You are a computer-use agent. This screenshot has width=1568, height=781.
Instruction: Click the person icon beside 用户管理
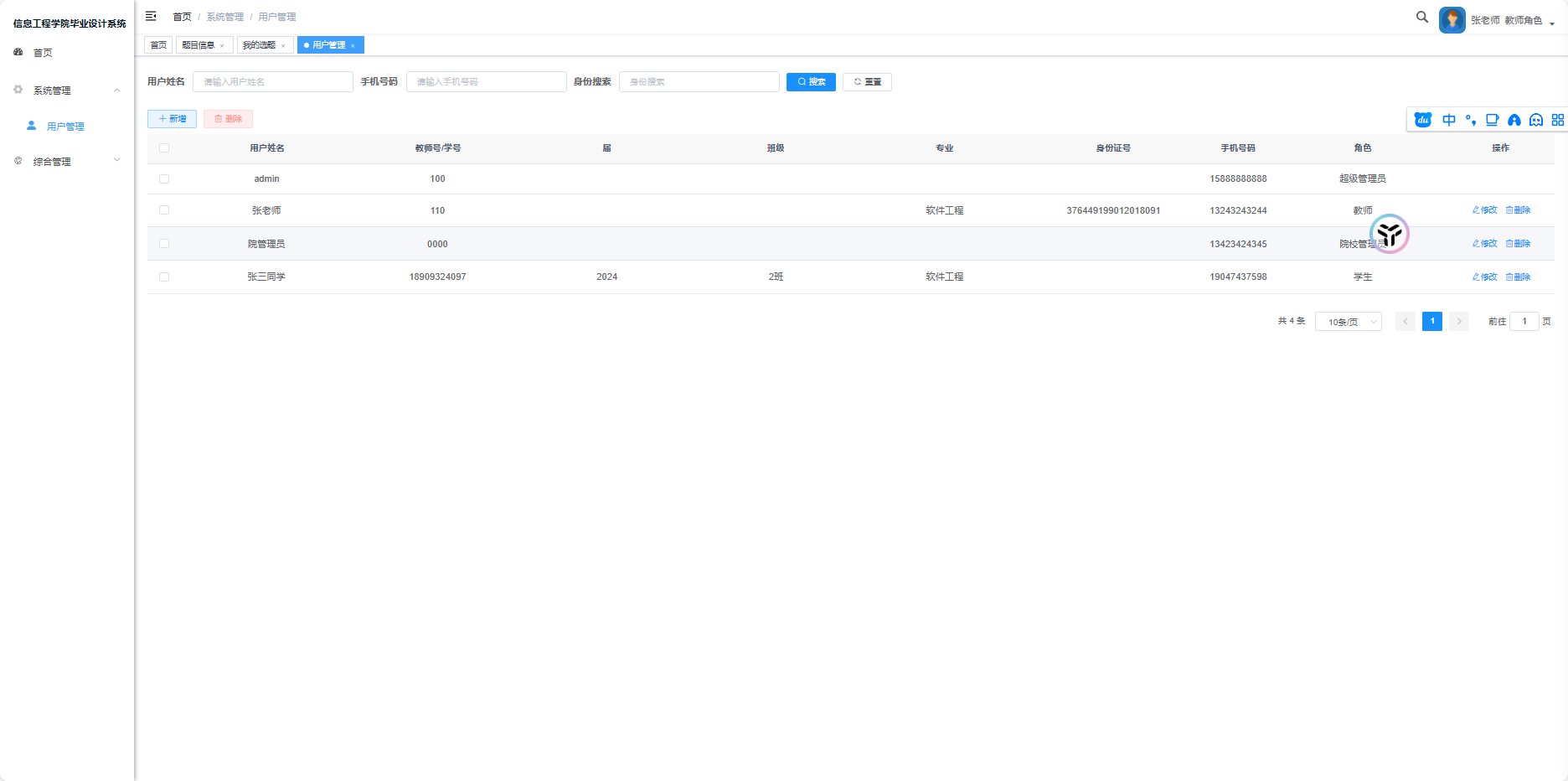point(32,126)
